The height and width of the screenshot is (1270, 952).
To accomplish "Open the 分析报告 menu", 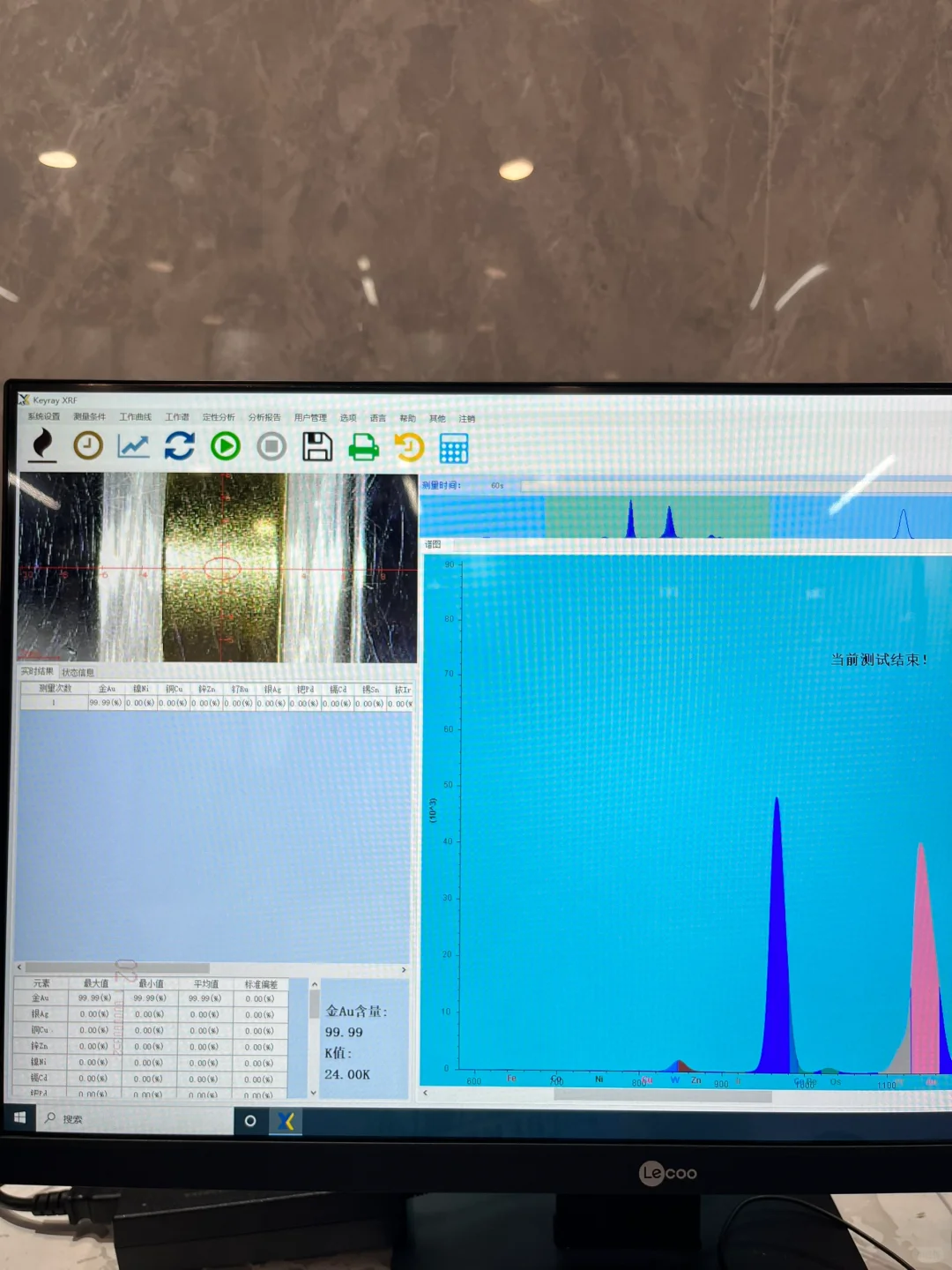I will [264, 417].
